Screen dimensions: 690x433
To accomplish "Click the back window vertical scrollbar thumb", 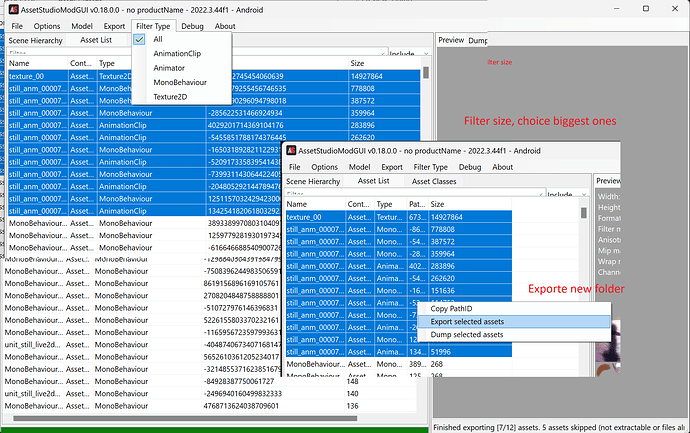I will click(x=426, y=73).
